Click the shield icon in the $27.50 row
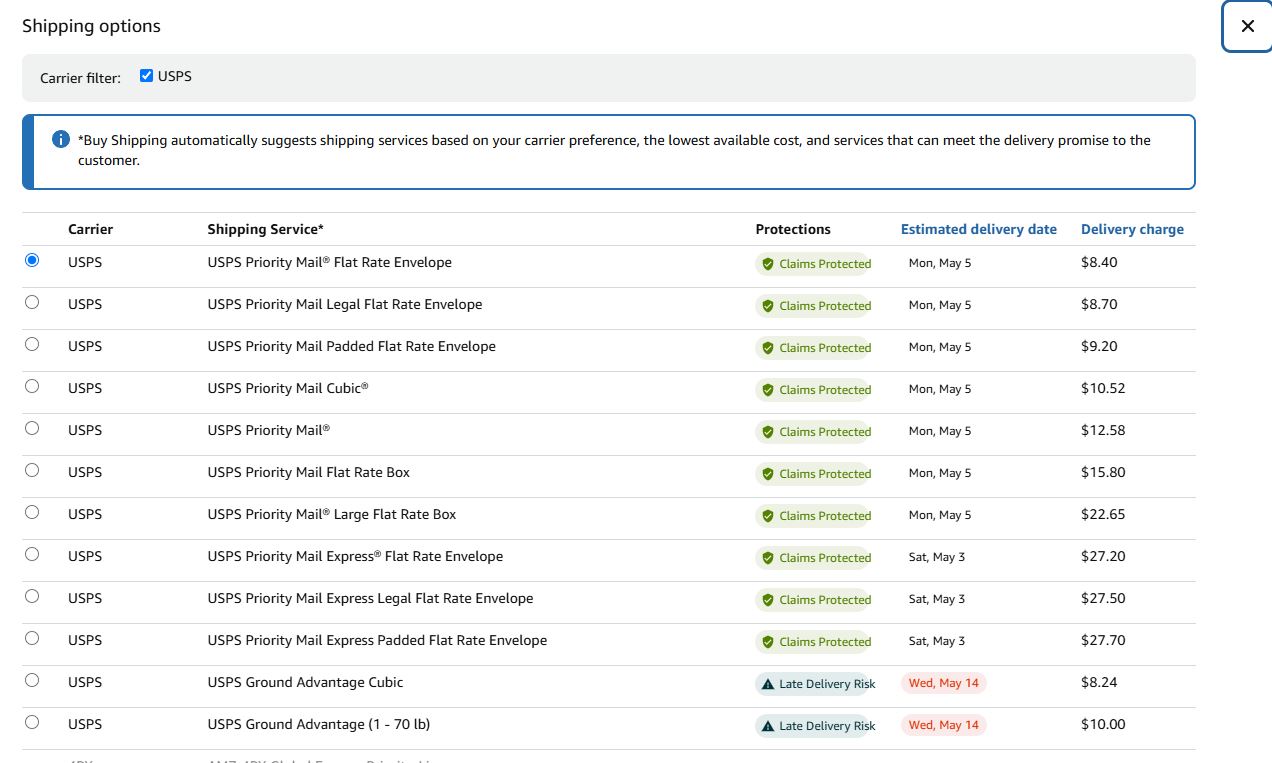Viewport: 1272px width, 763px height. 768,600
